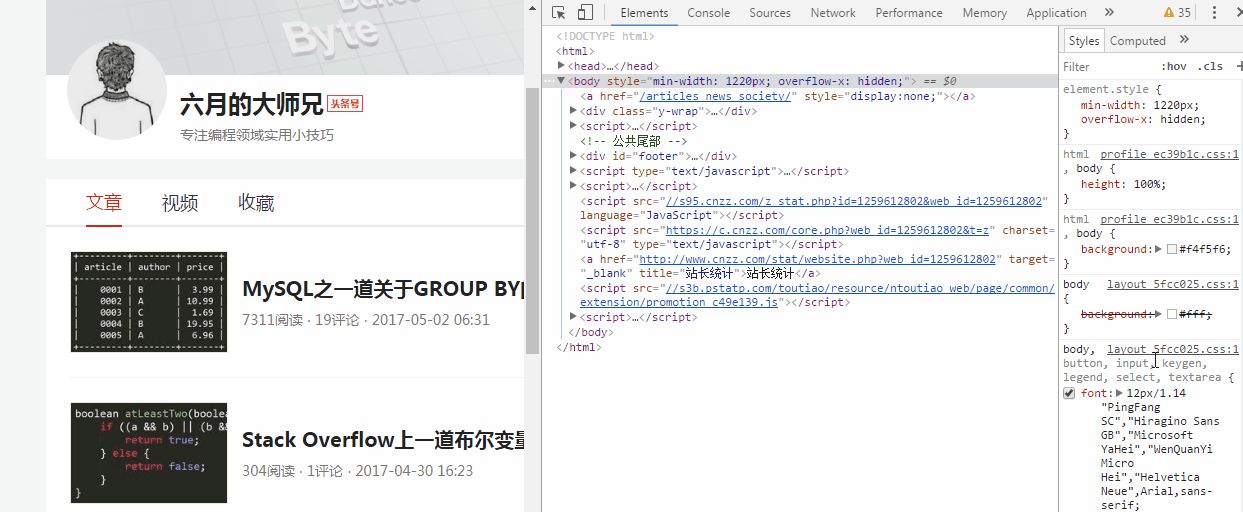
Task: Click the #f4f5f6 background color swatch
Action: [x=1172, y=249]
